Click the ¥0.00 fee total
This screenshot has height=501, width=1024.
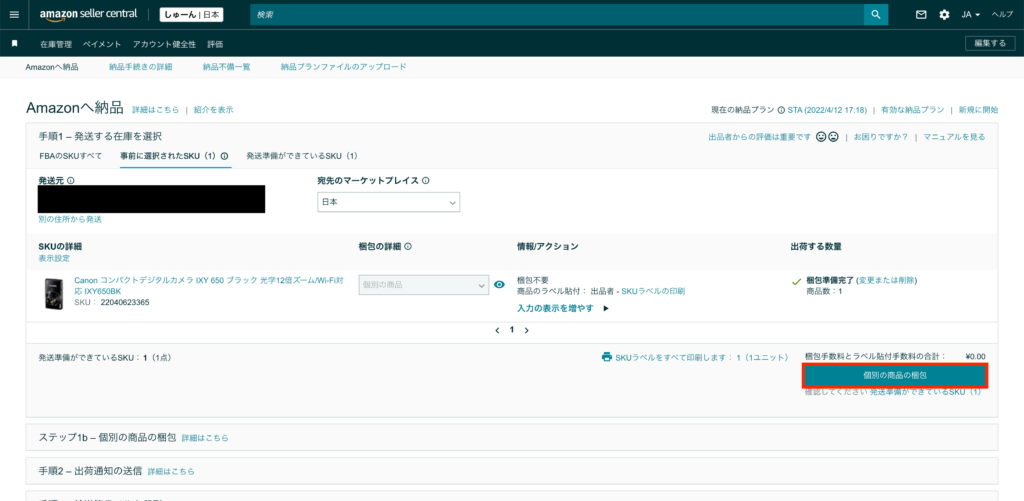pos(975,357)
